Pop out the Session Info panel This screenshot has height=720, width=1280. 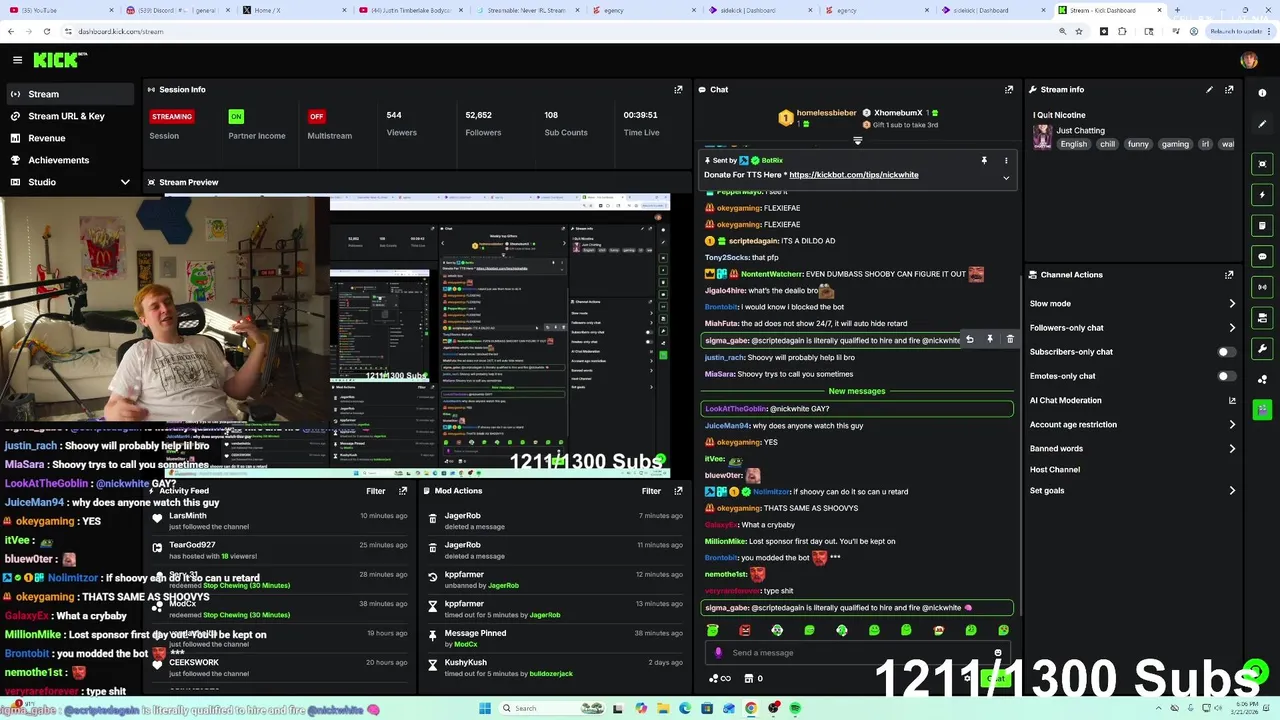coord(678,90)
